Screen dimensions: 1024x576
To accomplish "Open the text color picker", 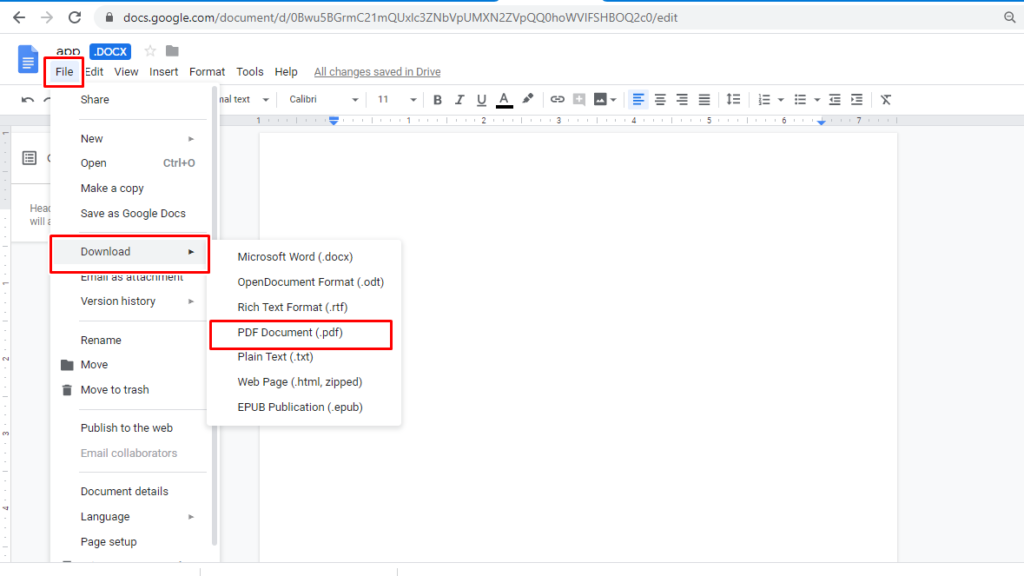I will coord(504,100).
